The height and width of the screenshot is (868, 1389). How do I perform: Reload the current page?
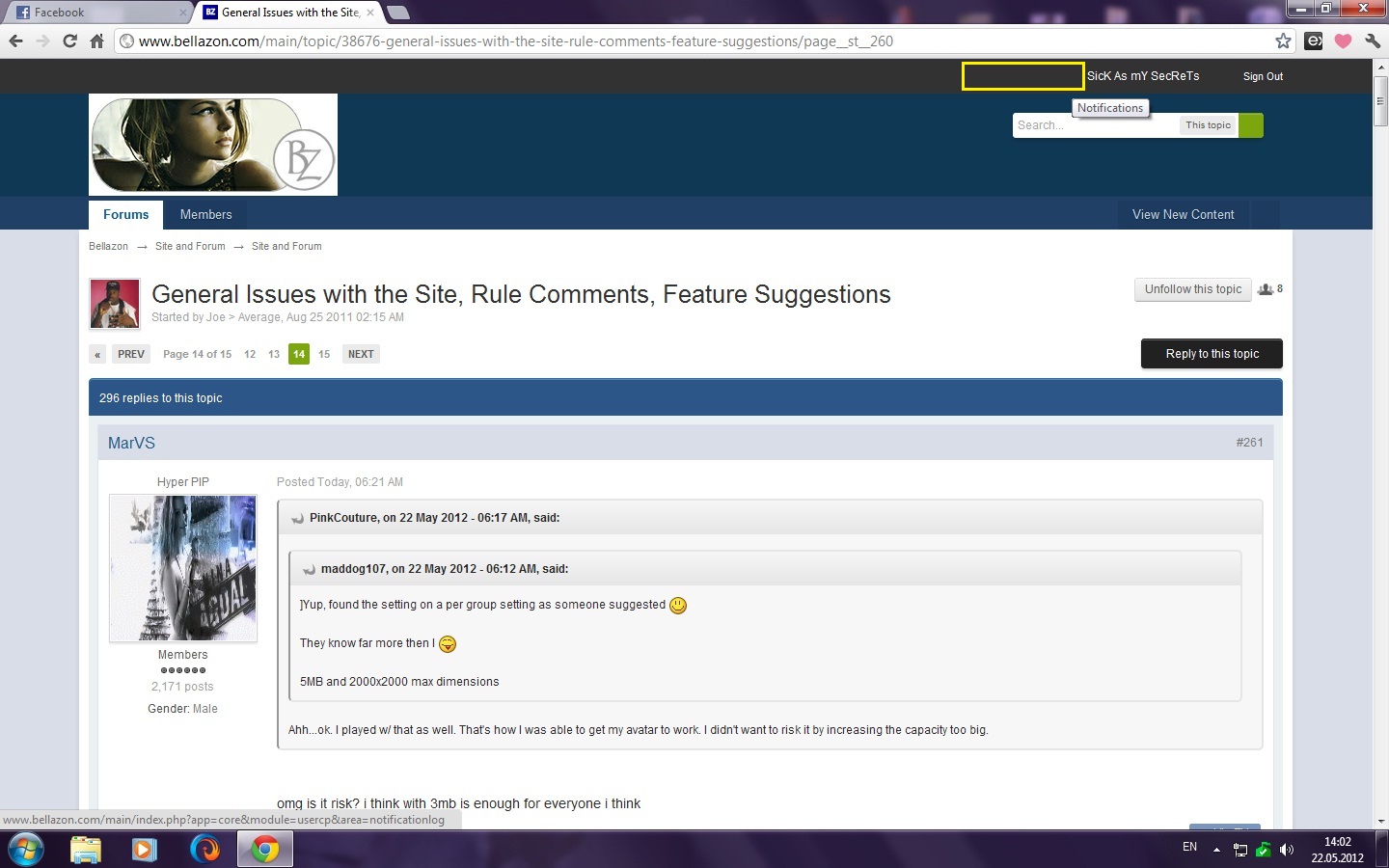tap(69, 41)
